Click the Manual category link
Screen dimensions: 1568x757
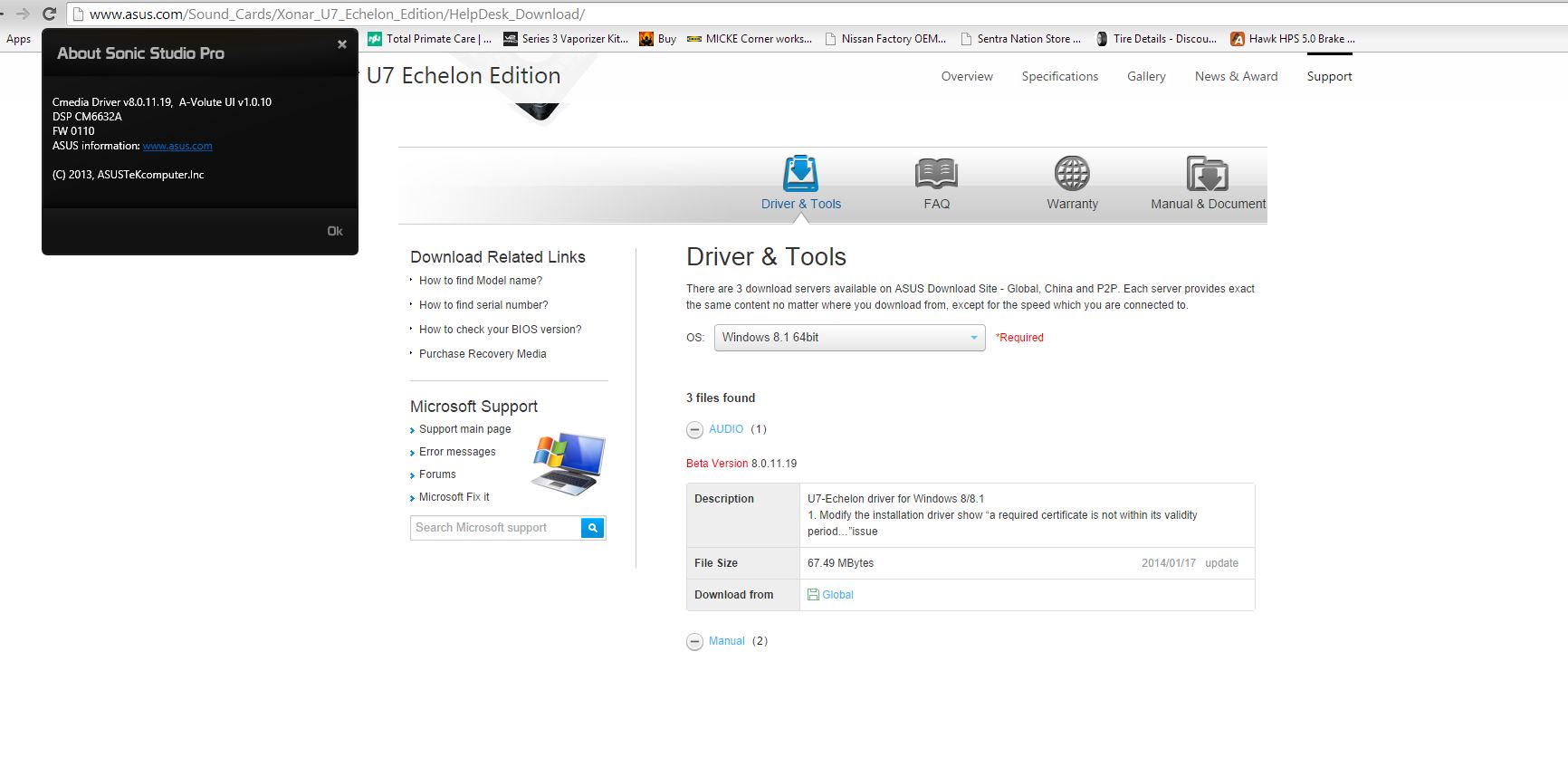click(x=727, y=641)
